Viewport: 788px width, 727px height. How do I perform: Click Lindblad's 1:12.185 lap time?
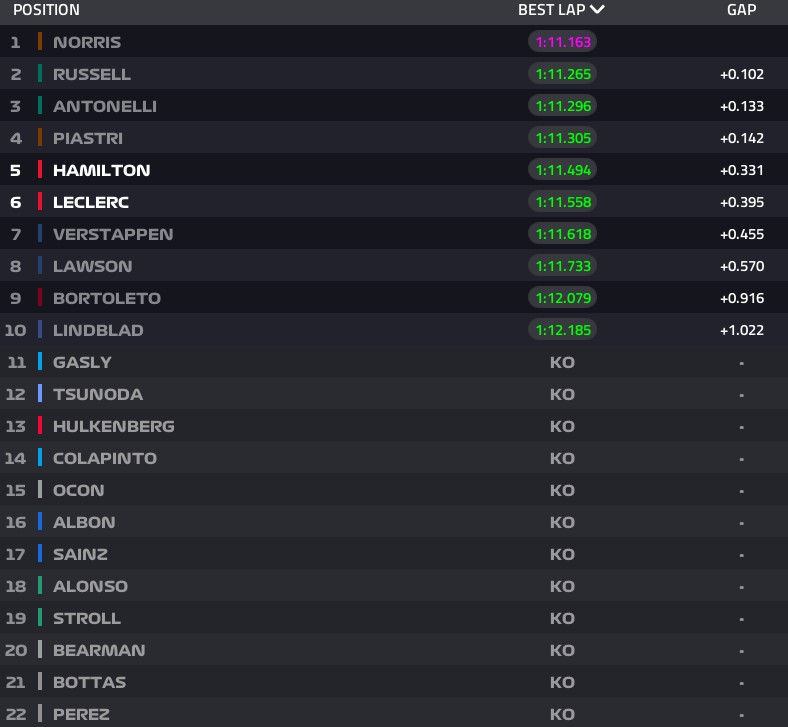[x=562, y=330]
